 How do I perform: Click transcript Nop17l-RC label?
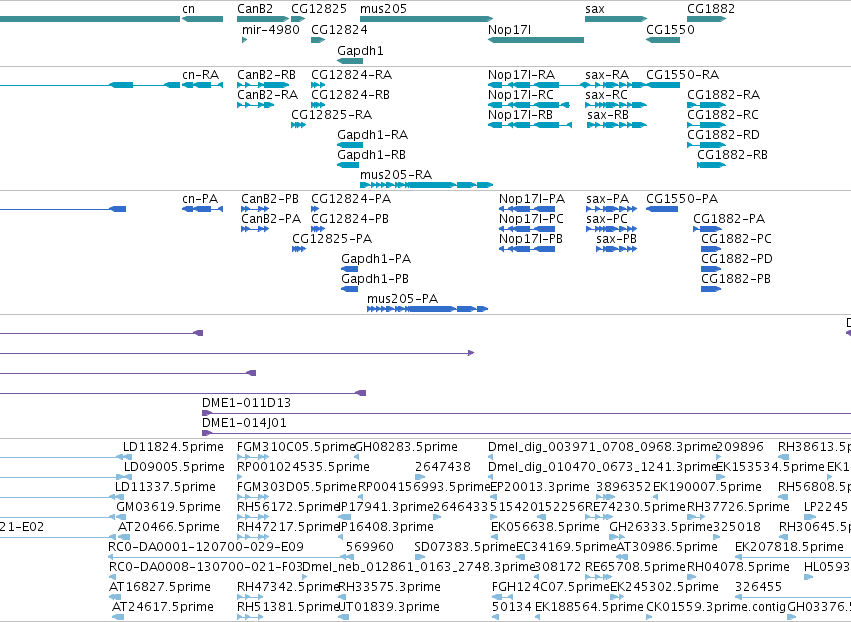520,95
